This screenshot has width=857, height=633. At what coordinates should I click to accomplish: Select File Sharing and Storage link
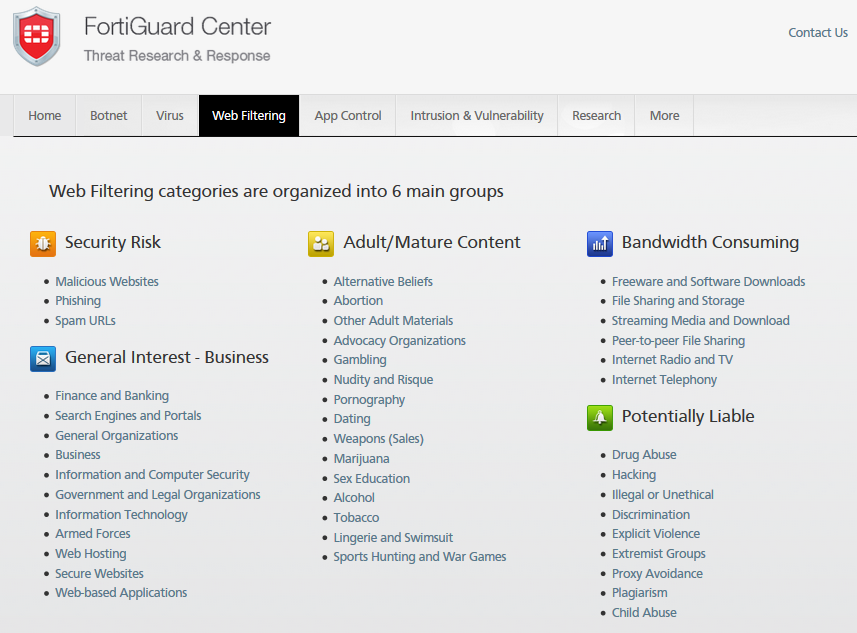coord(678,301)
